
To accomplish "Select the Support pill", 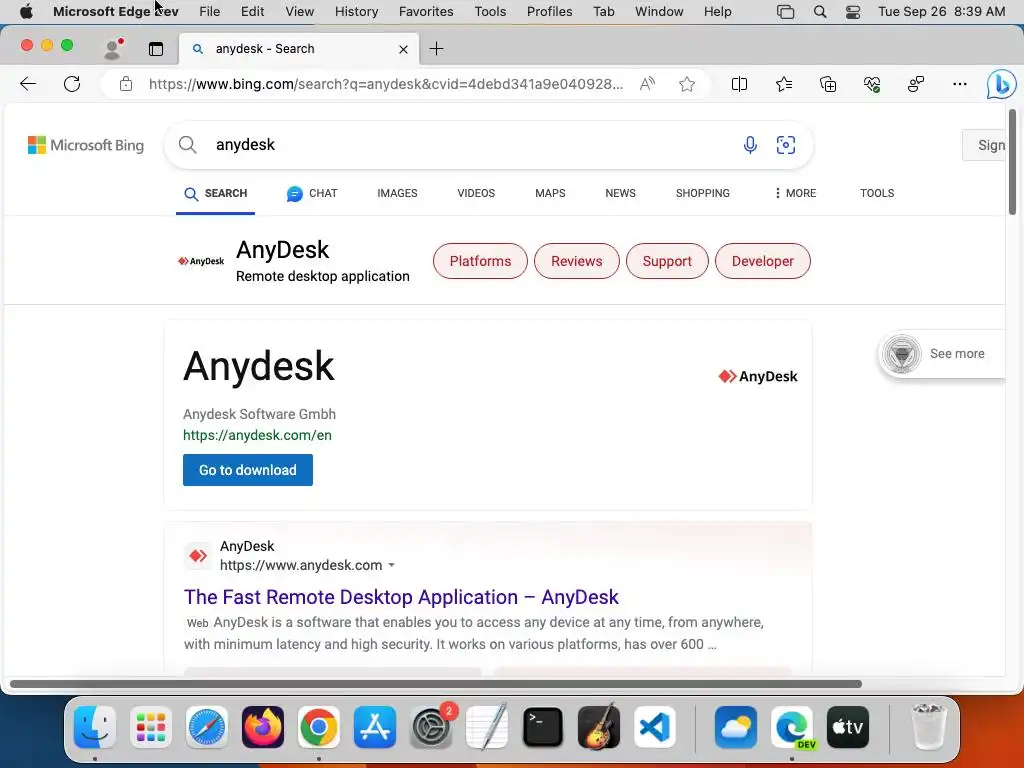I will pyautogui.click(x=667, y=261).
